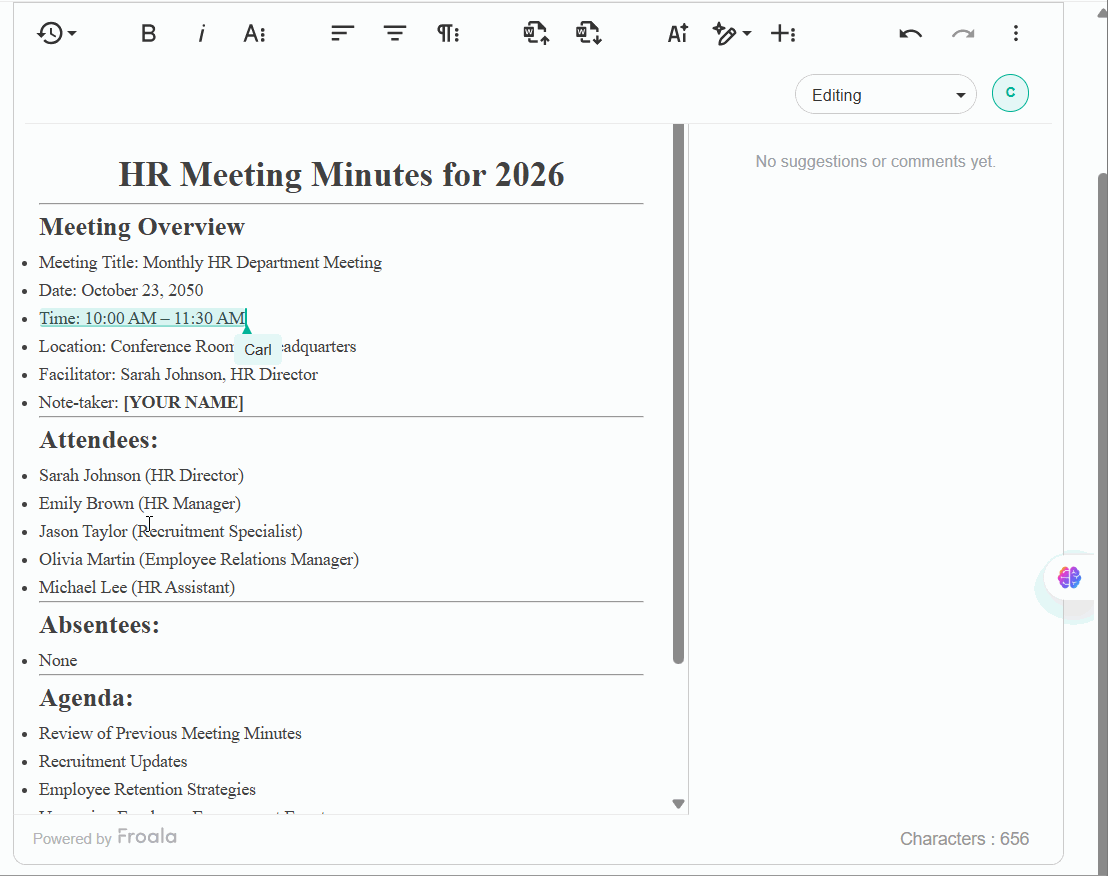The image size is (1108, 876).
Task: Click the export to Word icon
Action: click(x=589, y=33)
